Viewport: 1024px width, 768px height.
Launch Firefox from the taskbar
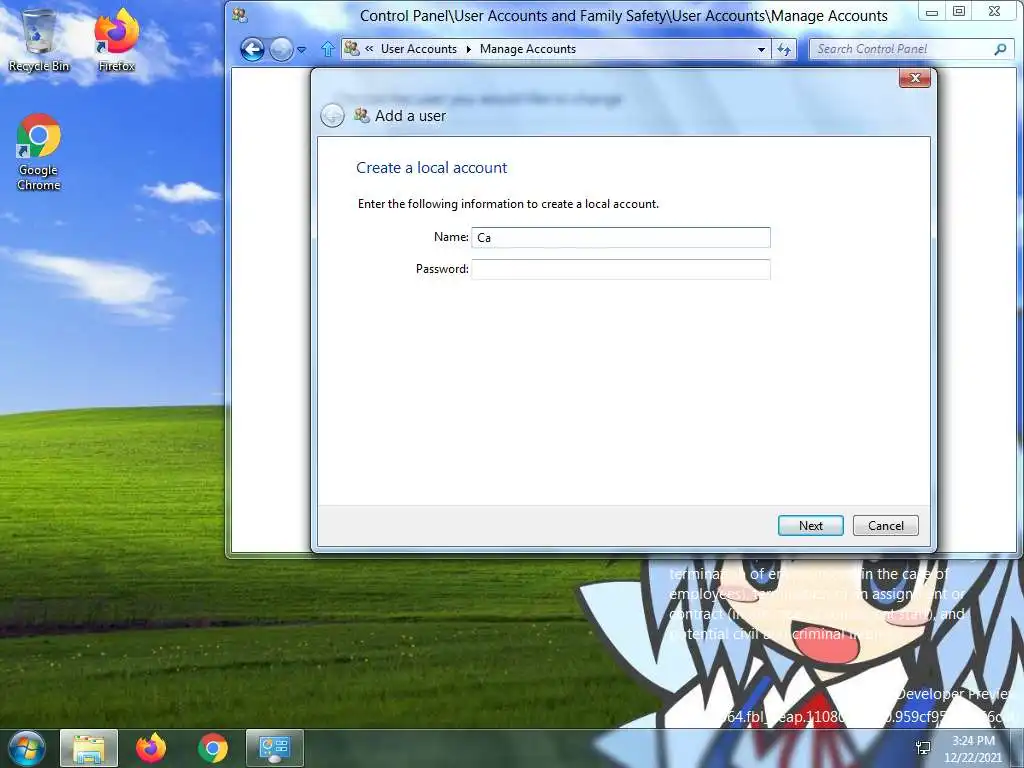(151, 748)
